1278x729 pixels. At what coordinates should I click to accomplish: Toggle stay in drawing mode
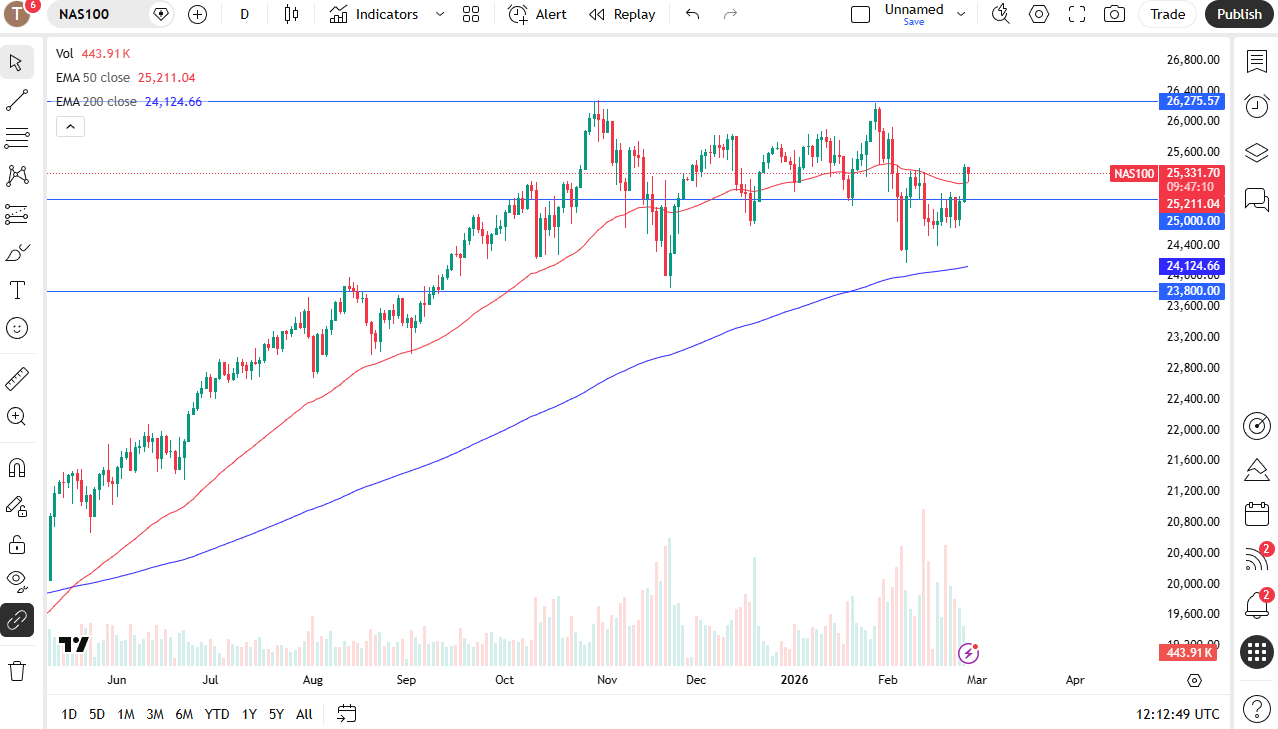click(x=16, y=506)
